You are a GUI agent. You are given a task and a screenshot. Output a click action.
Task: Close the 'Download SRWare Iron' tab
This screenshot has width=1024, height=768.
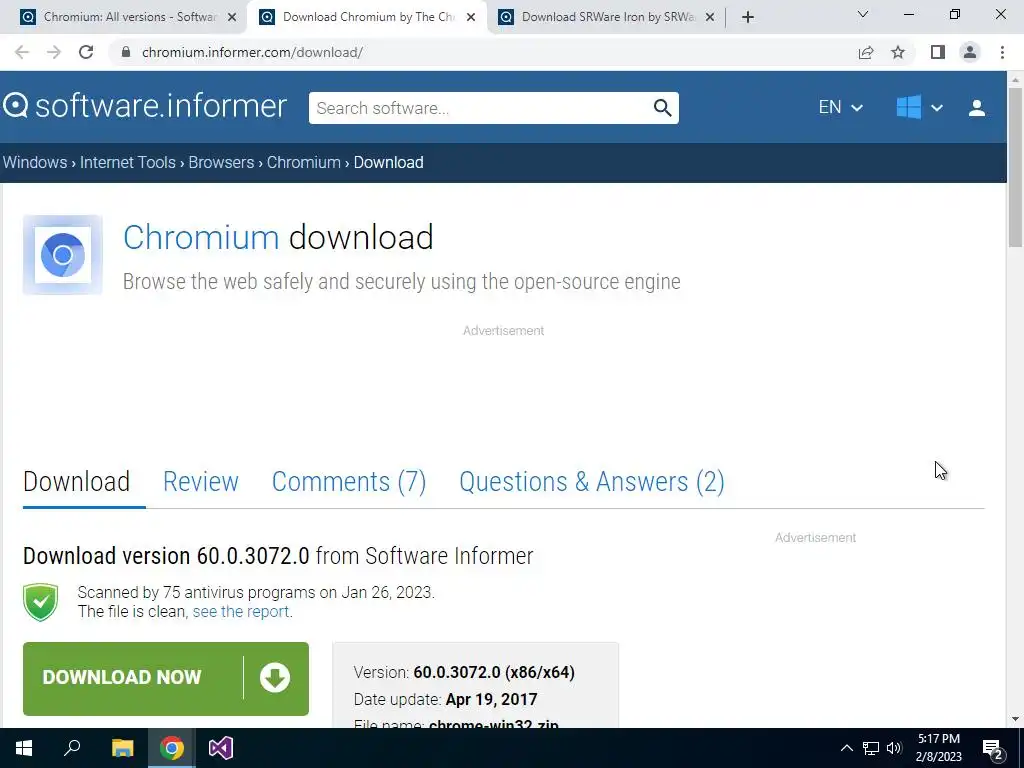[710, 17]
